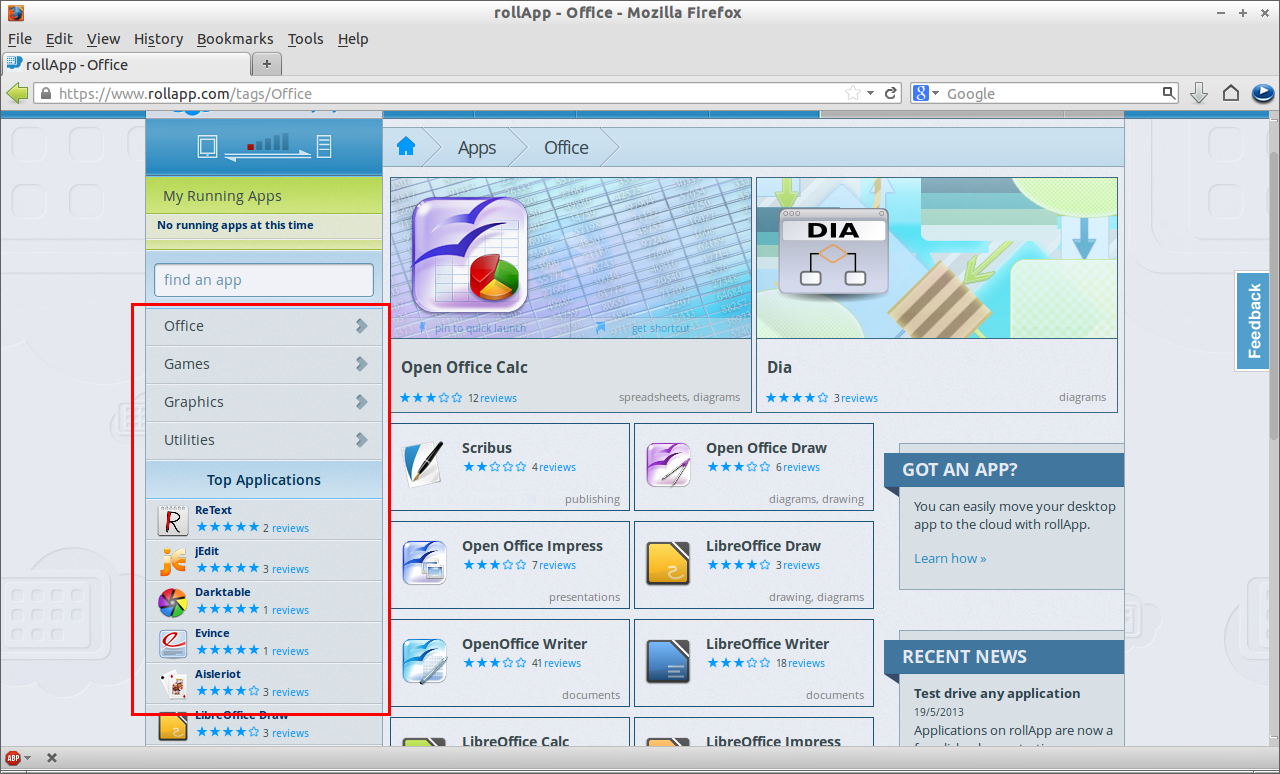The height and width of the screenshot is (774, 1280).
Task: Click the URL address bar
Action: (440, 93)
